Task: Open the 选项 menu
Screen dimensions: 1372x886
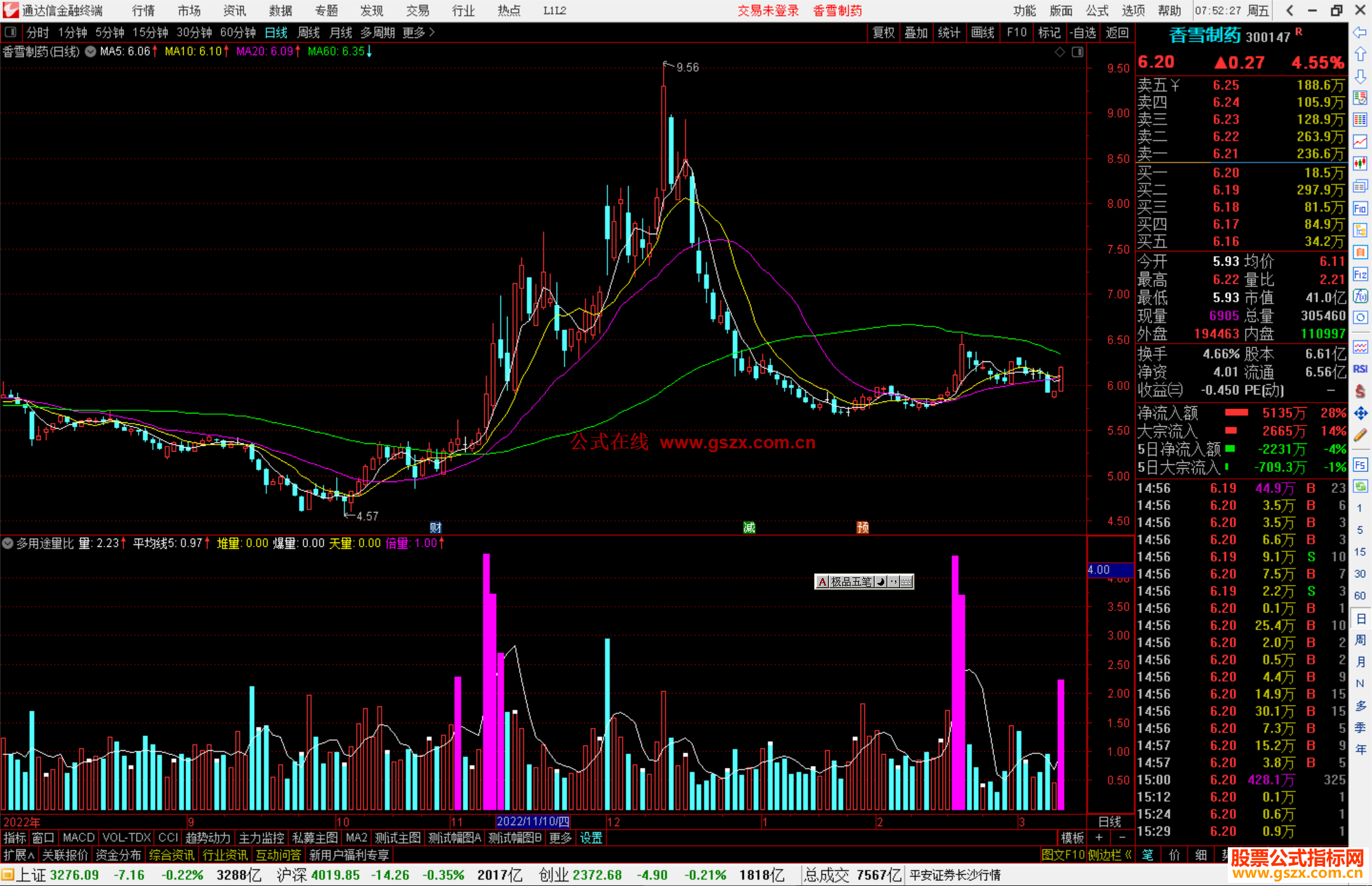Action: 1133,11
